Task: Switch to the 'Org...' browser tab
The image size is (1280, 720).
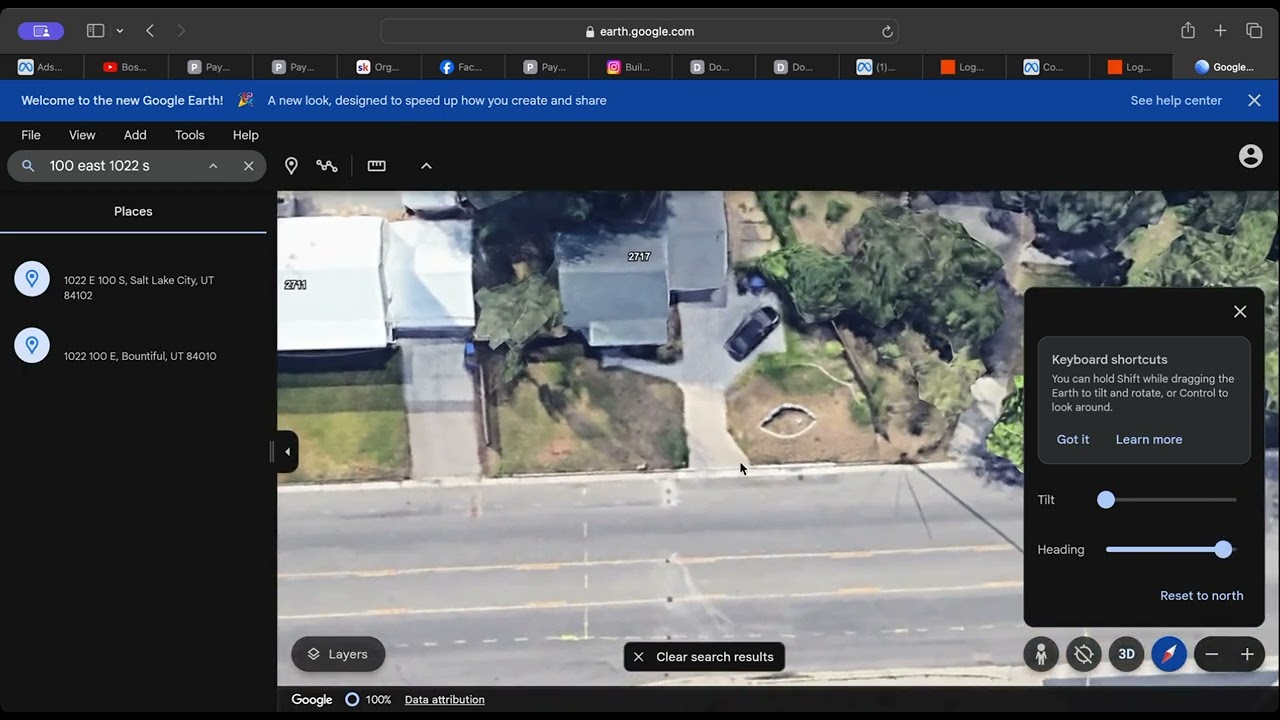Action: [377, 67]
